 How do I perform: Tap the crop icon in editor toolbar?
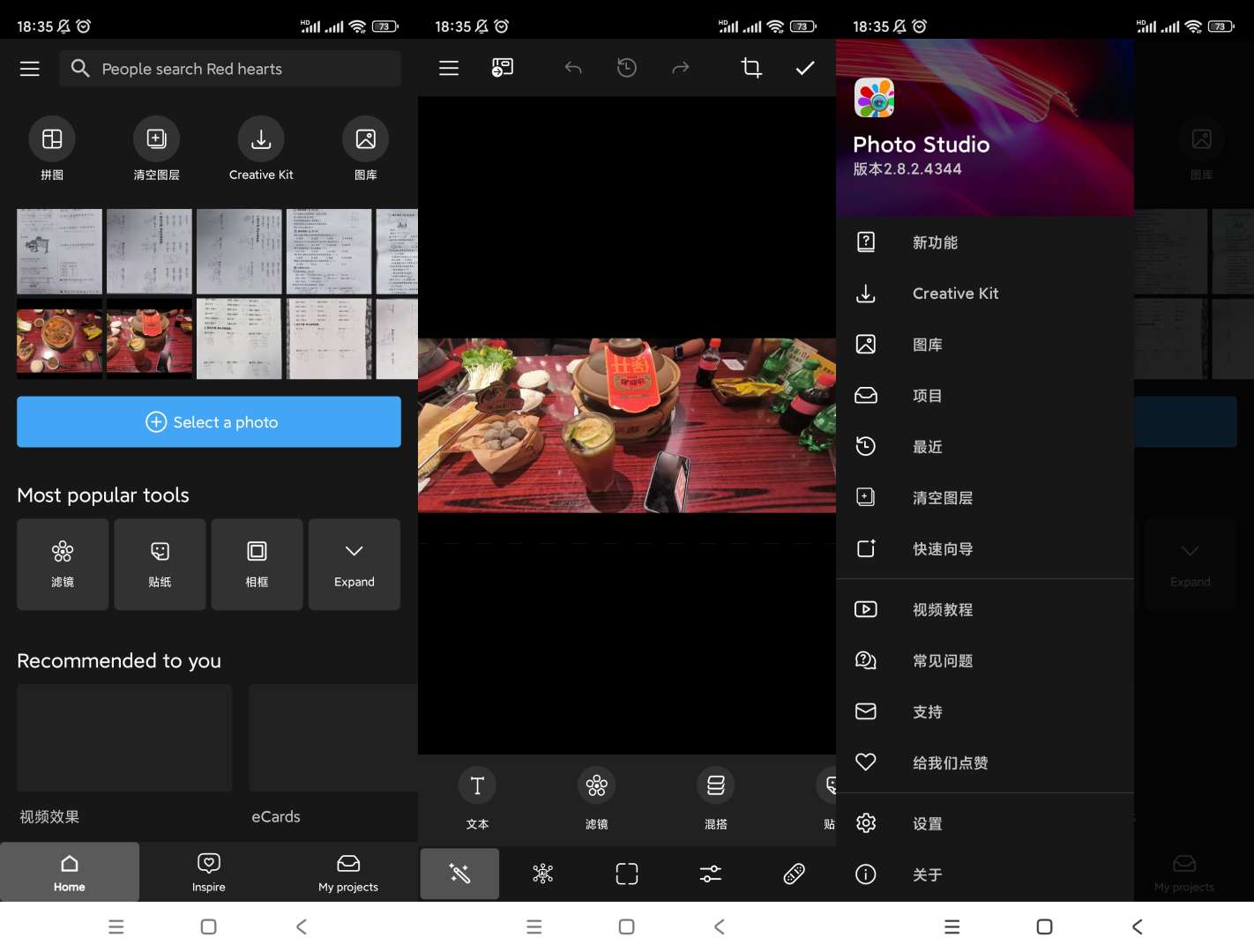(x=751, y=68)
